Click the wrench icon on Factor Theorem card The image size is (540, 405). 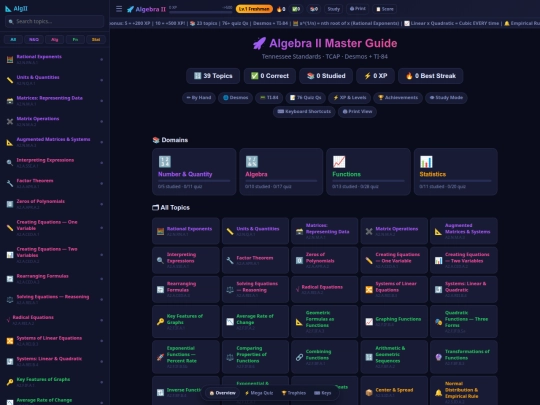(230, 260)
